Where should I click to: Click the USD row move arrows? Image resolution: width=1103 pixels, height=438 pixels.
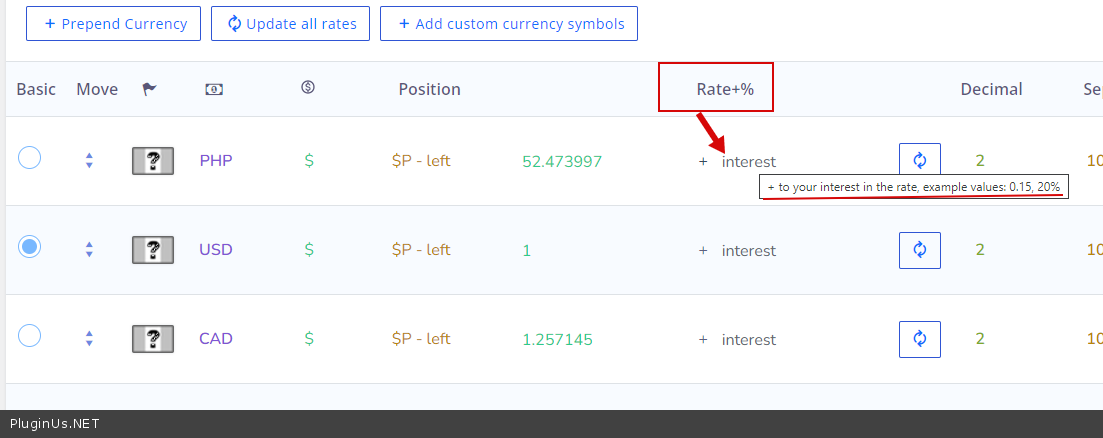point(89,250)
